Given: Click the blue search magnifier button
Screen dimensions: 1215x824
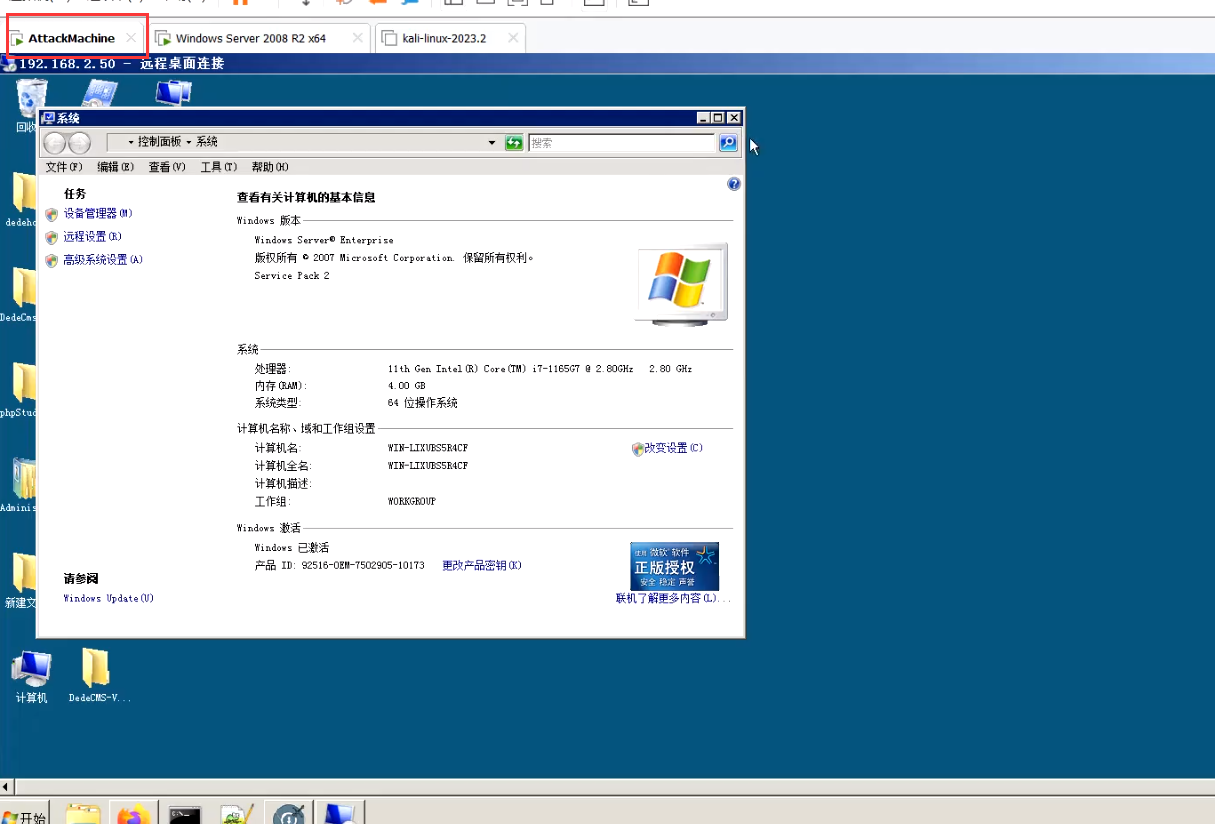Looking at the screenshot, I should 728,143.
